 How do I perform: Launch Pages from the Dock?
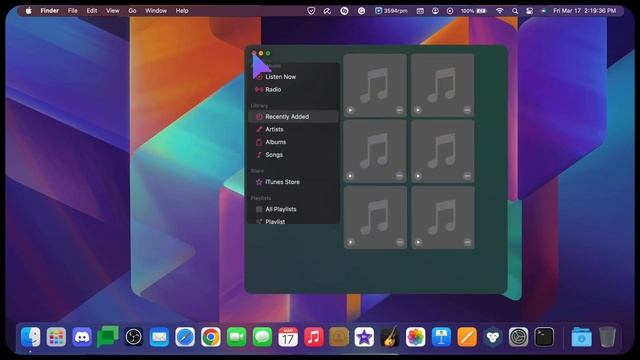467,337
